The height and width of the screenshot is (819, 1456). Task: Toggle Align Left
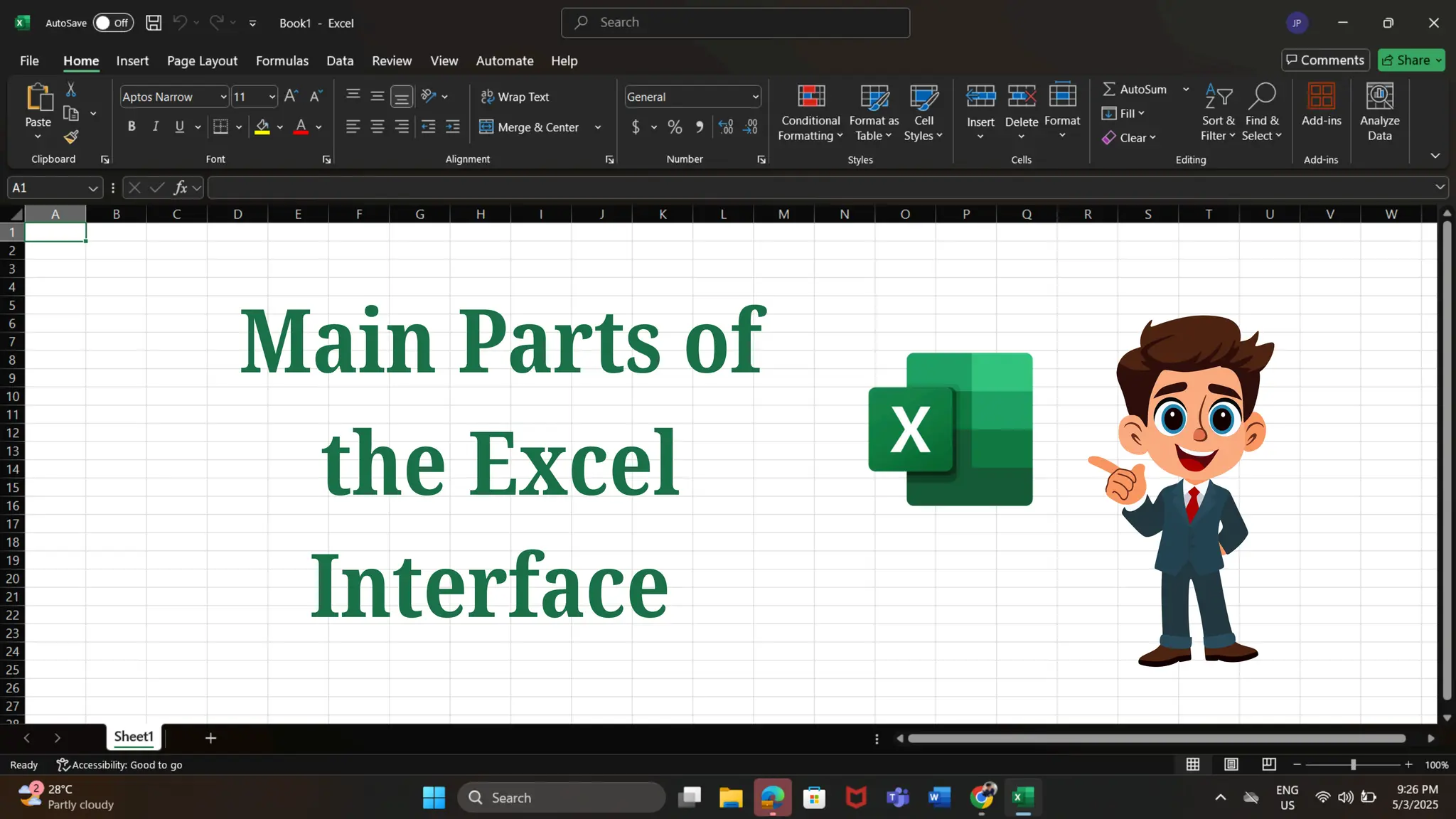(353, 127)
